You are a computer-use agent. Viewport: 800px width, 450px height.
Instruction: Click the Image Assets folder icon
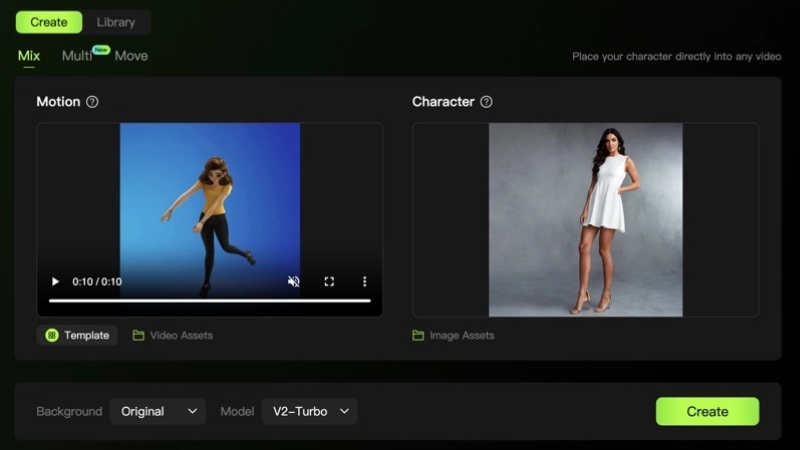coord(418,335)
